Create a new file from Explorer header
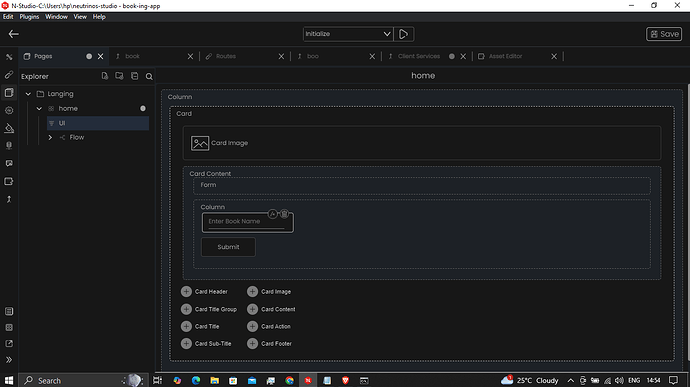This screenshot has height=387, width=690. point(105,76)
